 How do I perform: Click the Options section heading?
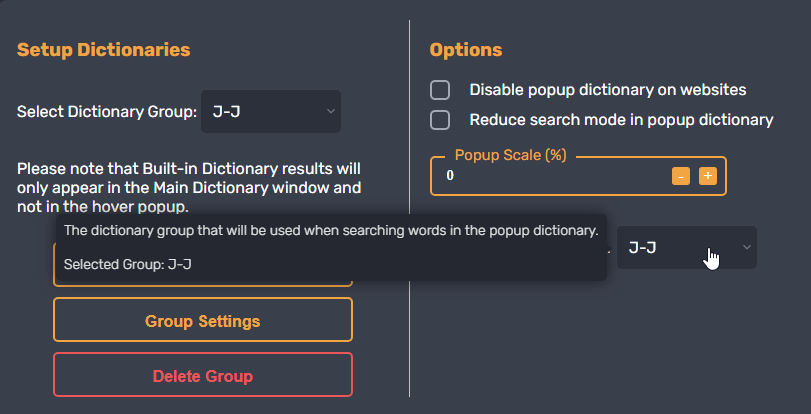click(466, 49)
